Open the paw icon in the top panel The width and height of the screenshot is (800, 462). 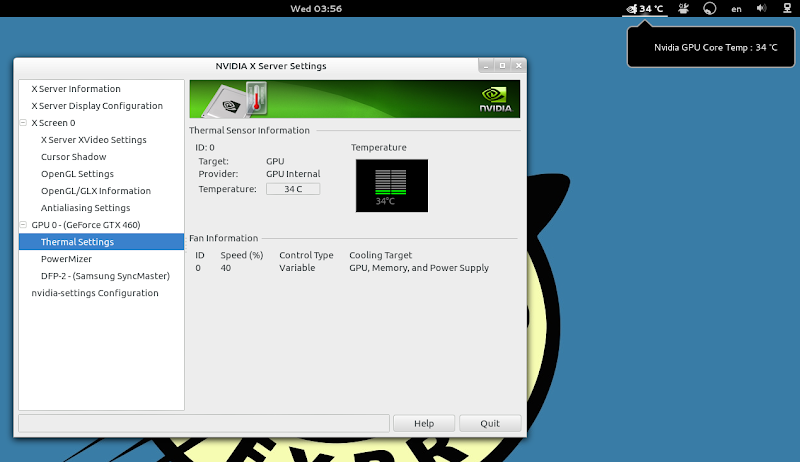click(684, 9)
